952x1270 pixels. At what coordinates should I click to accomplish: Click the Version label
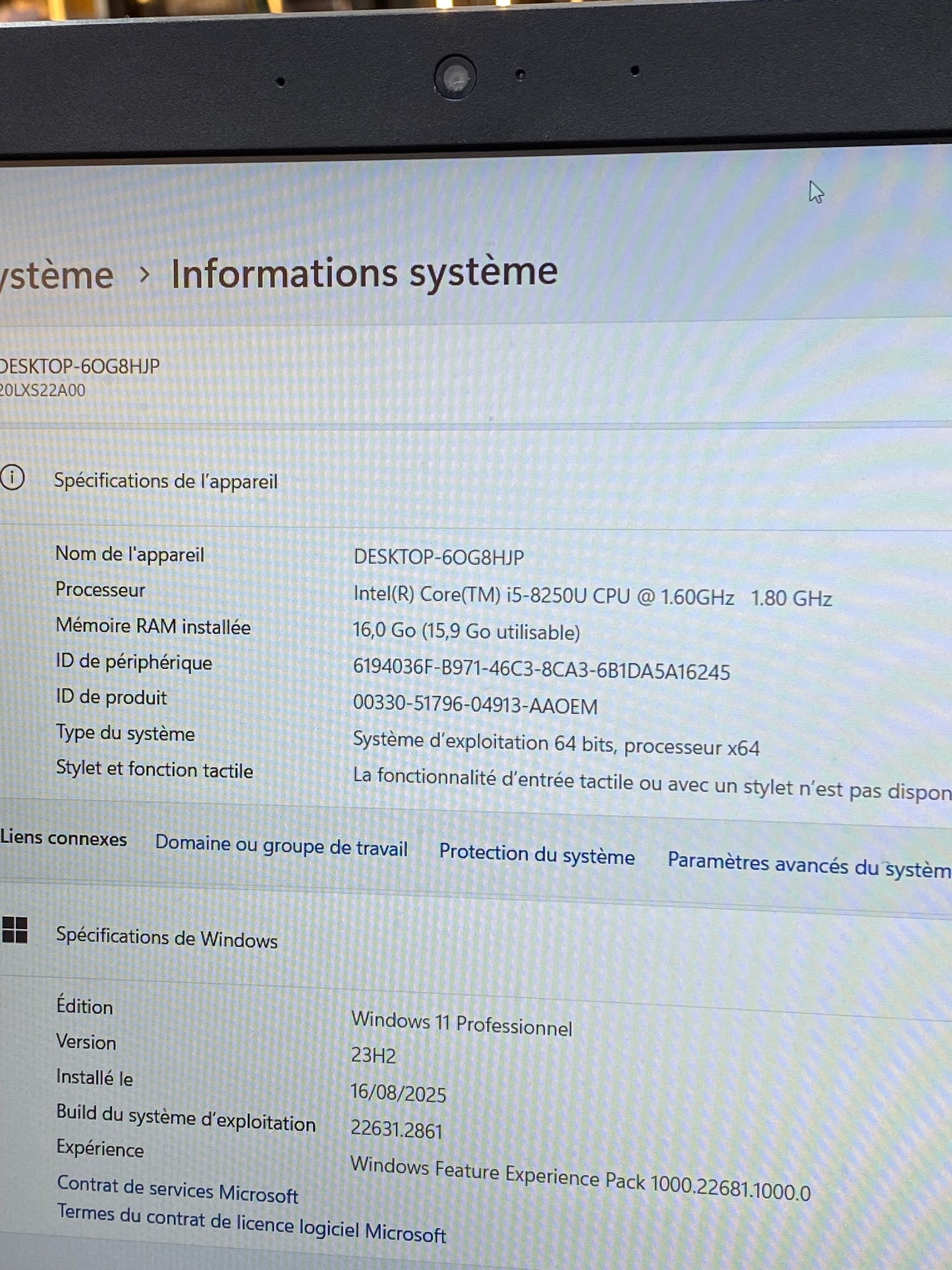(86, 1041)
